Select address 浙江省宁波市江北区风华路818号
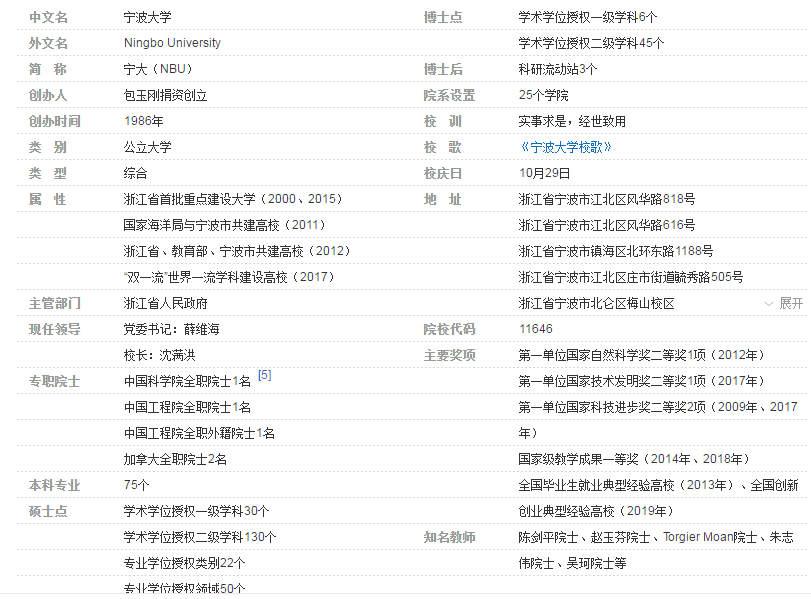811x599 pixels. [x=607, y=199]
